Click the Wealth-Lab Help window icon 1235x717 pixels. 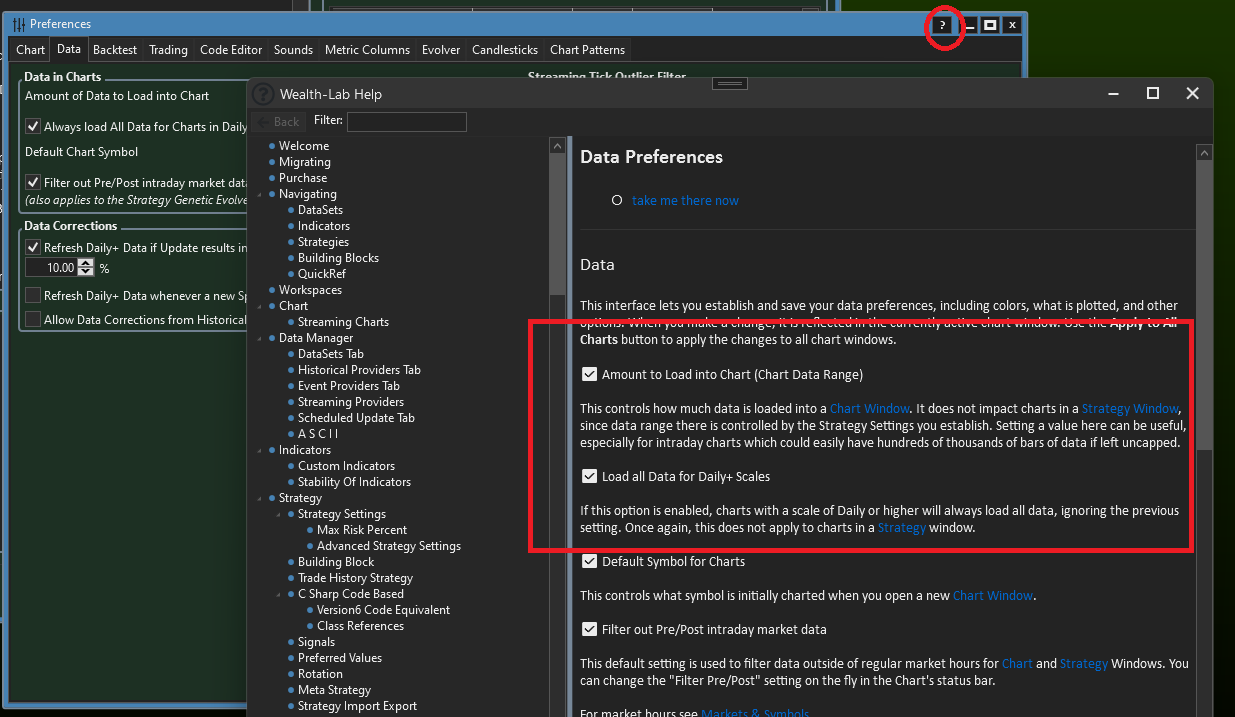(x=262, y=94)
